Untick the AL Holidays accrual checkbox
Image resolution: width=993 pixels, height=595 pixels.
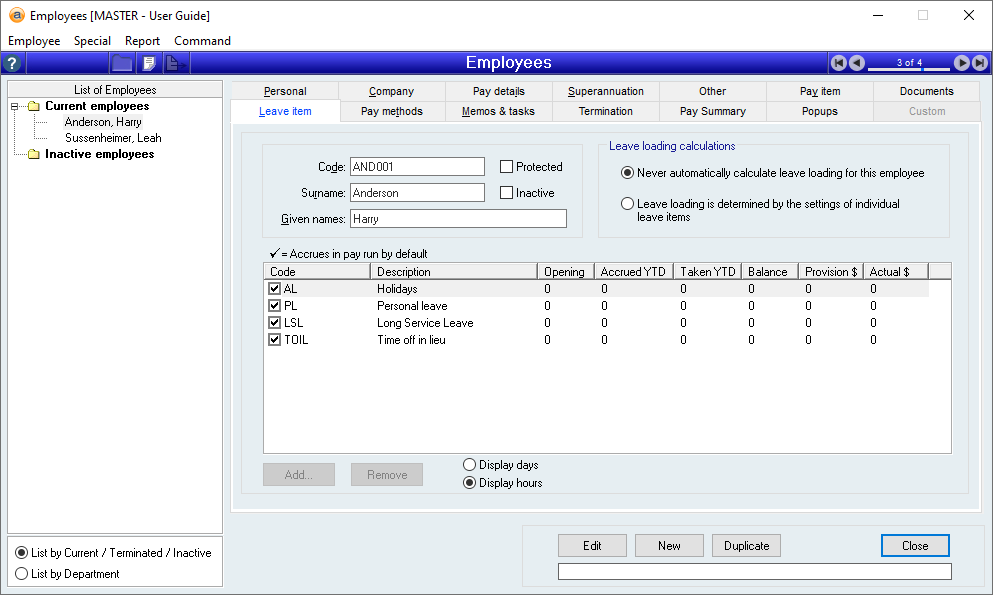(275, 289)
